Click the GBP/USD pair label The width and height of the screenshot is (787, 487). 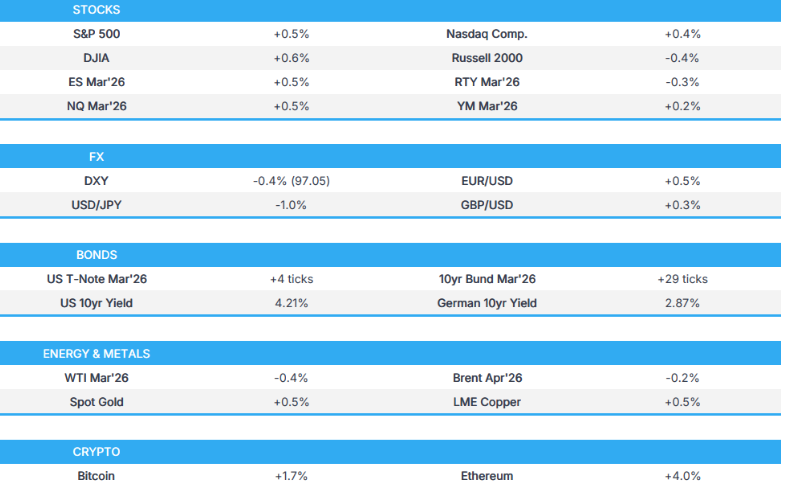tap(487, 205)
